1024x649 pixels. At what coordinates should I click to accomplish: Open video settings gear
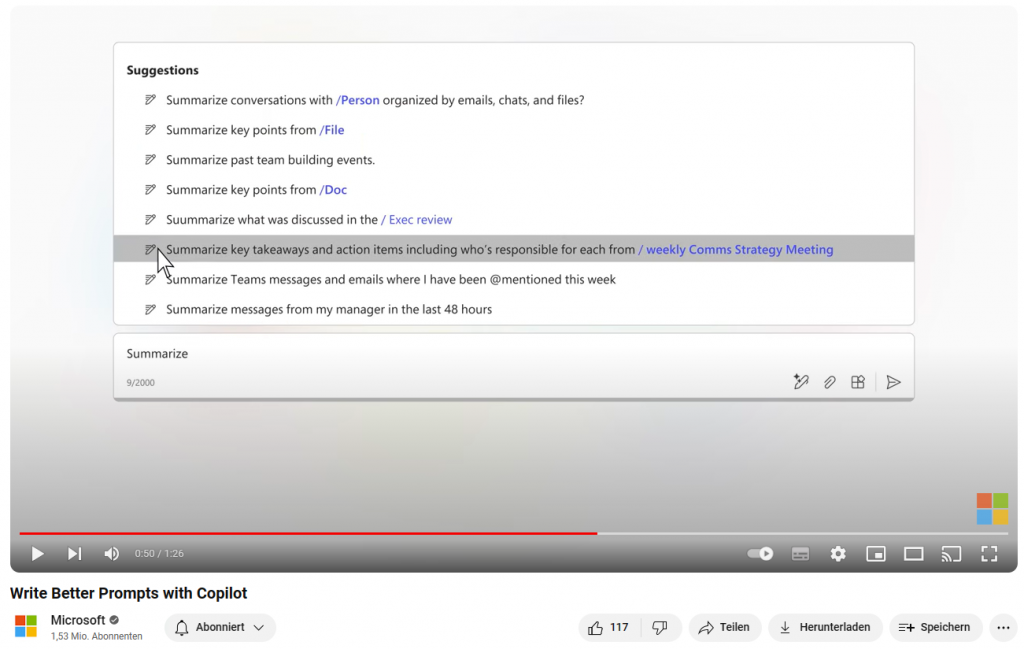coord(838,554)
